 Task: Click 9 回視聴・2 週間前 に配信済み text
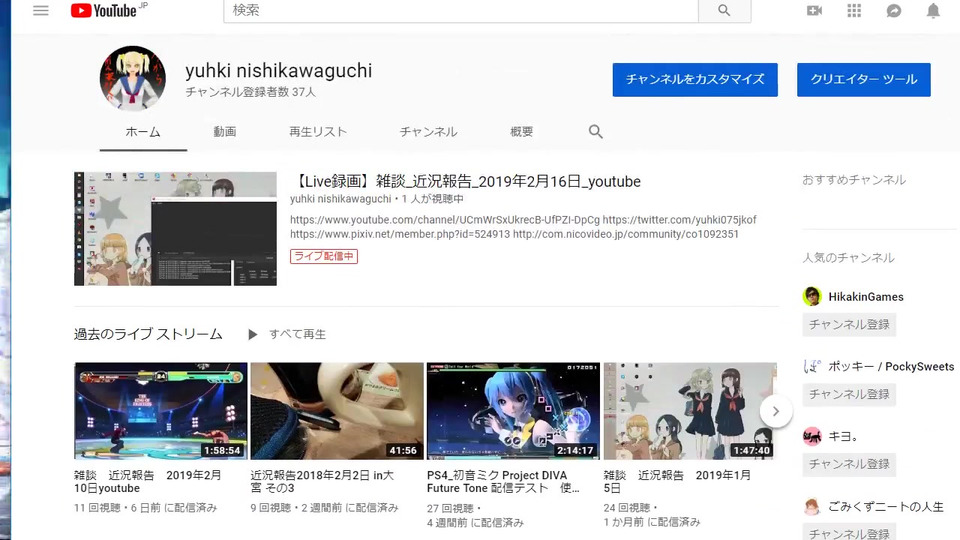tap(324, 508)
